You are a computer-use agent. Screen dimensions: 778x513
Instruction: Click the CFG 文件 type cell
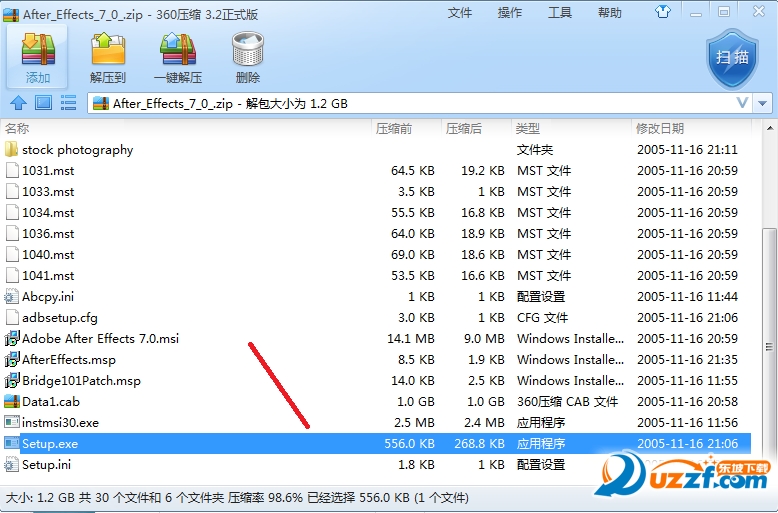pos(542,318)
